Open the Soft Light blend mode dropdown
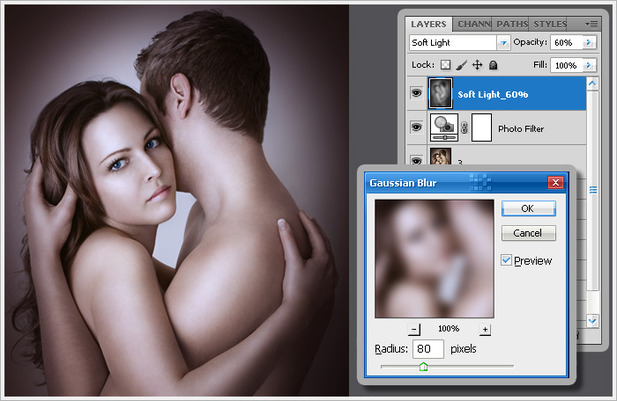Viewport: 617px width, 401px height. (503, 43)
